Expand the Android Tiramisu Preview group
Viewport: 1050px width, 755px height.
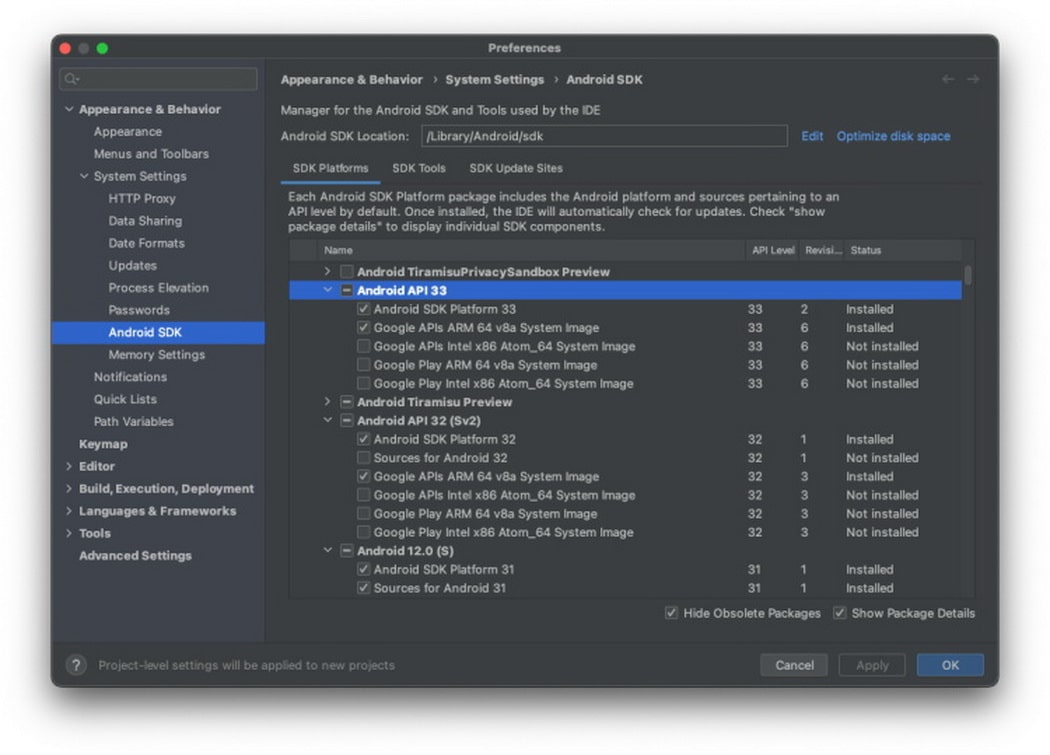[x=327, y=402]
